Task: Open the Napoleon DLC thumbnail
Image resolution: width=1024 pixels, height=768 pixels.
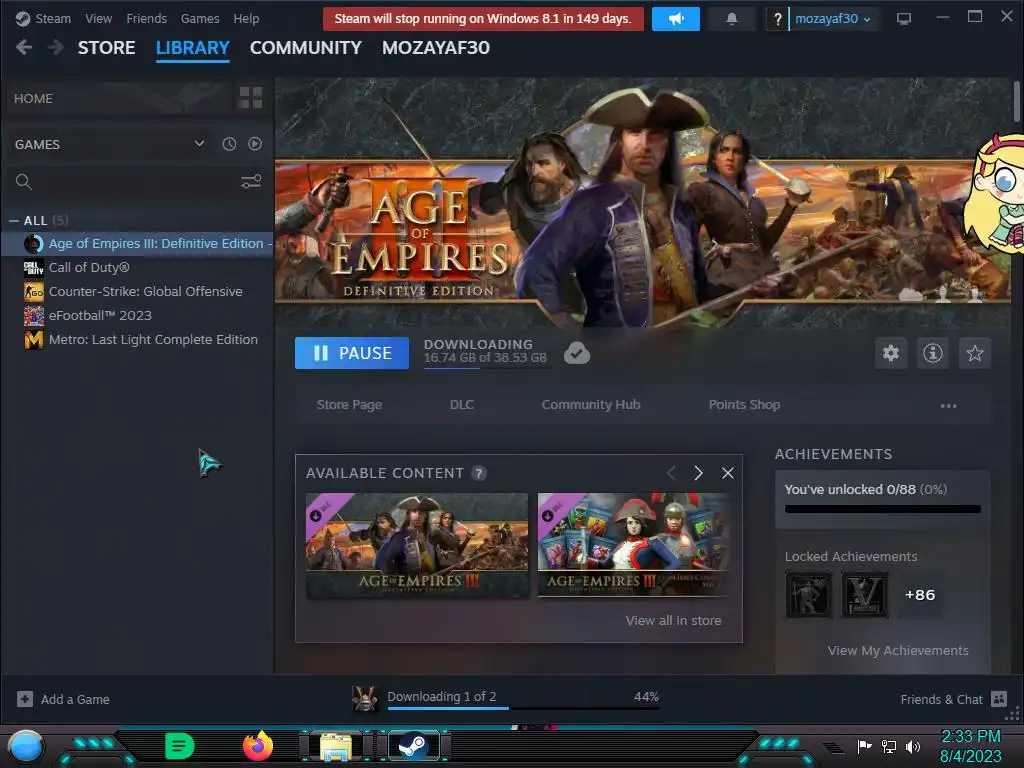Action: click(x=633, y=545)
